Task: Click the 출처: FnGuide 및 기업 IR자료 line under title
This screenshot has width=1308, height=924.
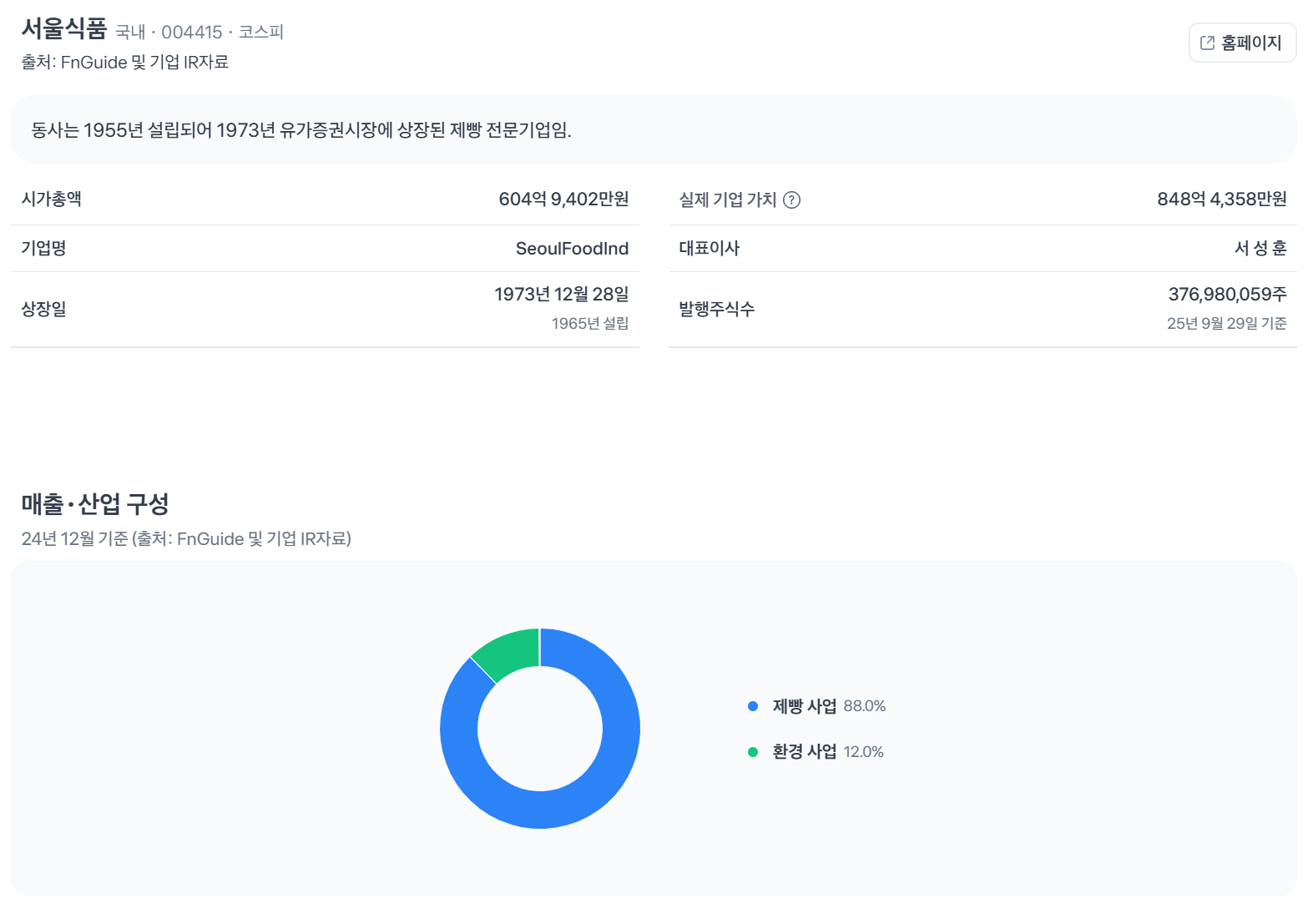Action: coord(125,63)
